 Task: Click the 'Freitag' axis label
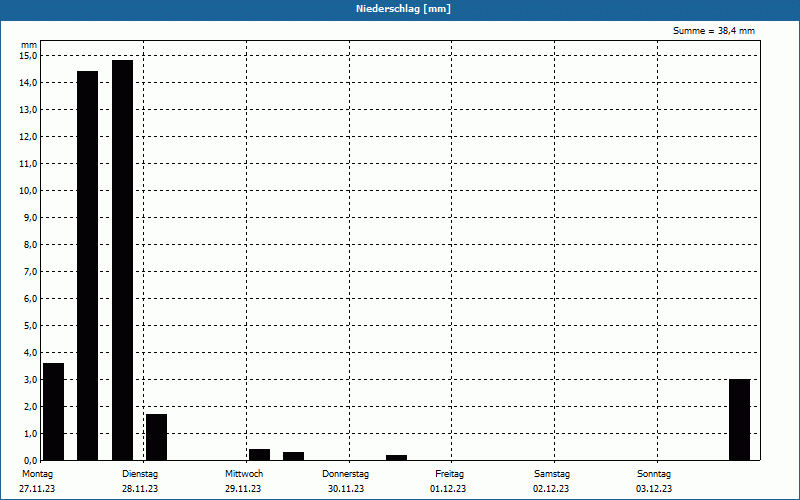[449, 474]
